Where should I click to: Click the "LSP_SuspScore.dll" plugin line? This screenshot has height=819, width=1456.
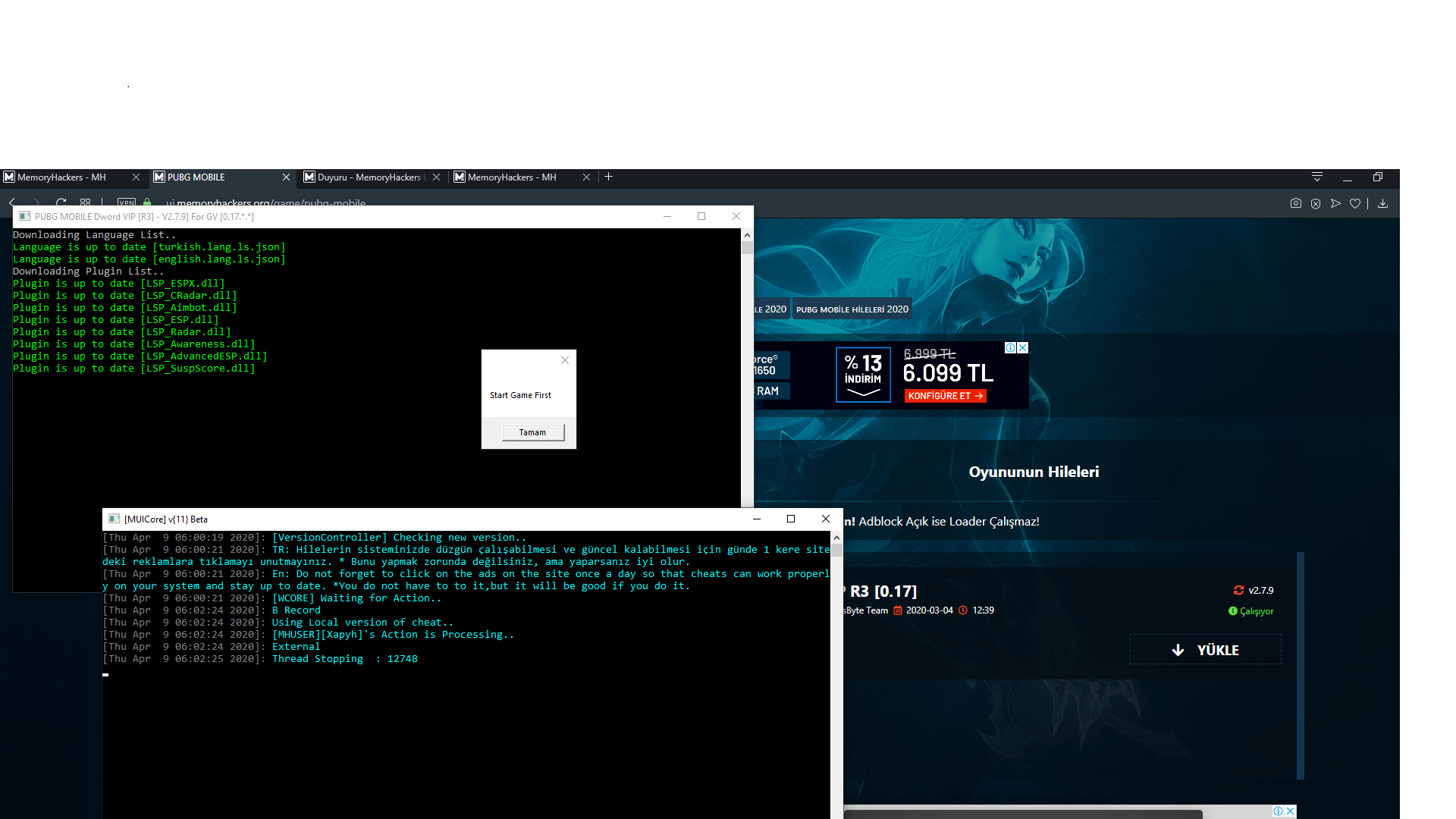point(134,369)
